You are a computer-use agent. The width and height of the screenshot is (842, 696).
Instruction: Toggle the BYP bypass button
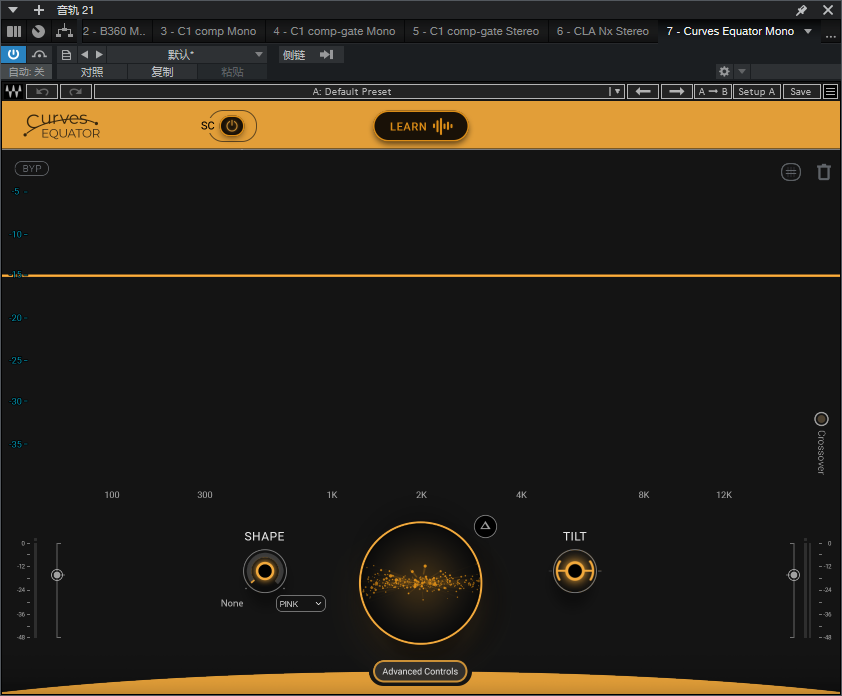click(x=32, y=169)
